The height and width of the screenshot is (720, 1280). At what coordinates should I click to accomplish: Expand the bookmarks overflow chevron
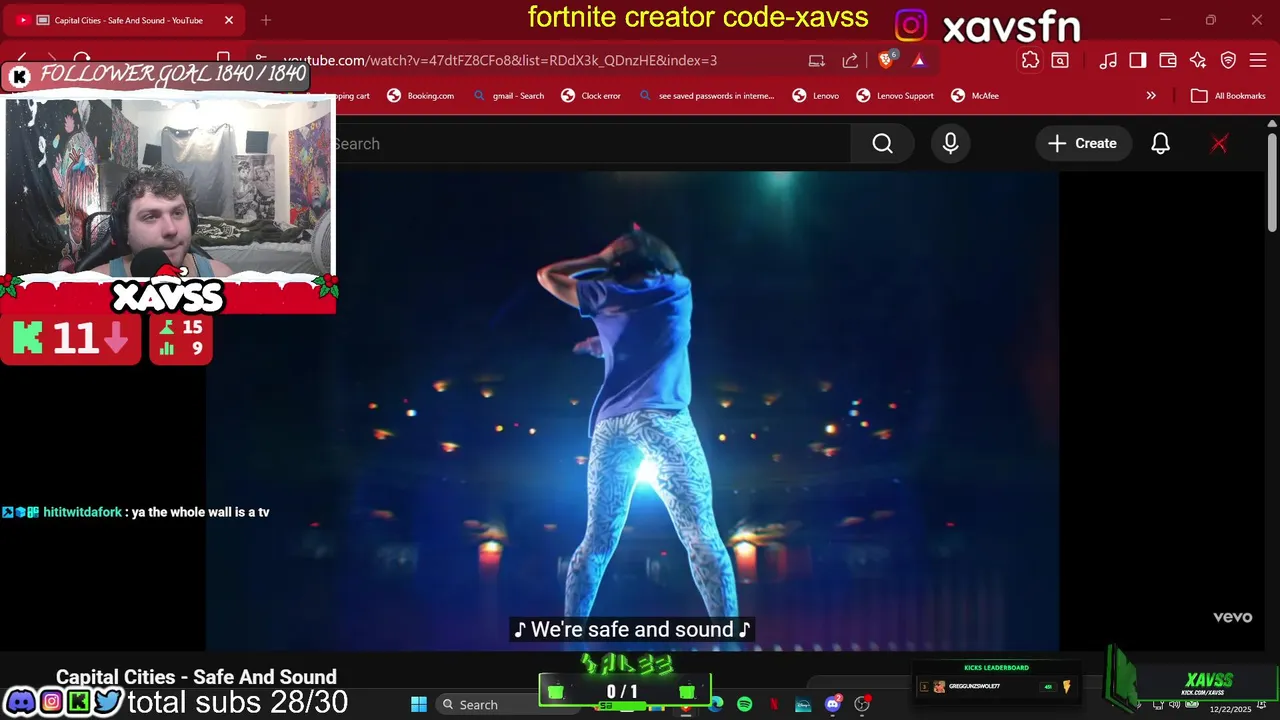tap(1151, 96)
